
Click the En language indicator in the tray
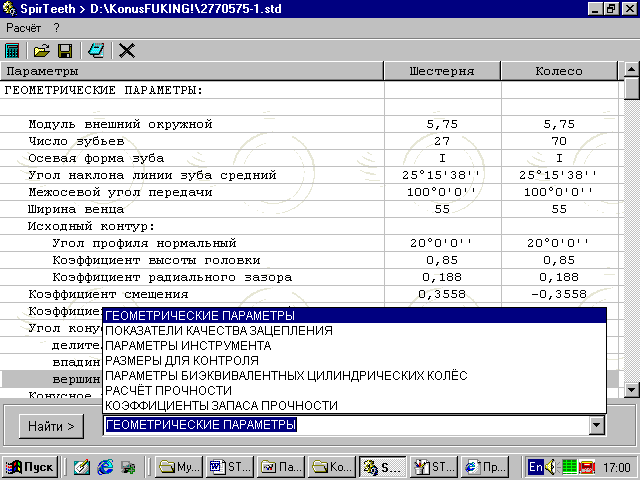[x=536, y=466]
